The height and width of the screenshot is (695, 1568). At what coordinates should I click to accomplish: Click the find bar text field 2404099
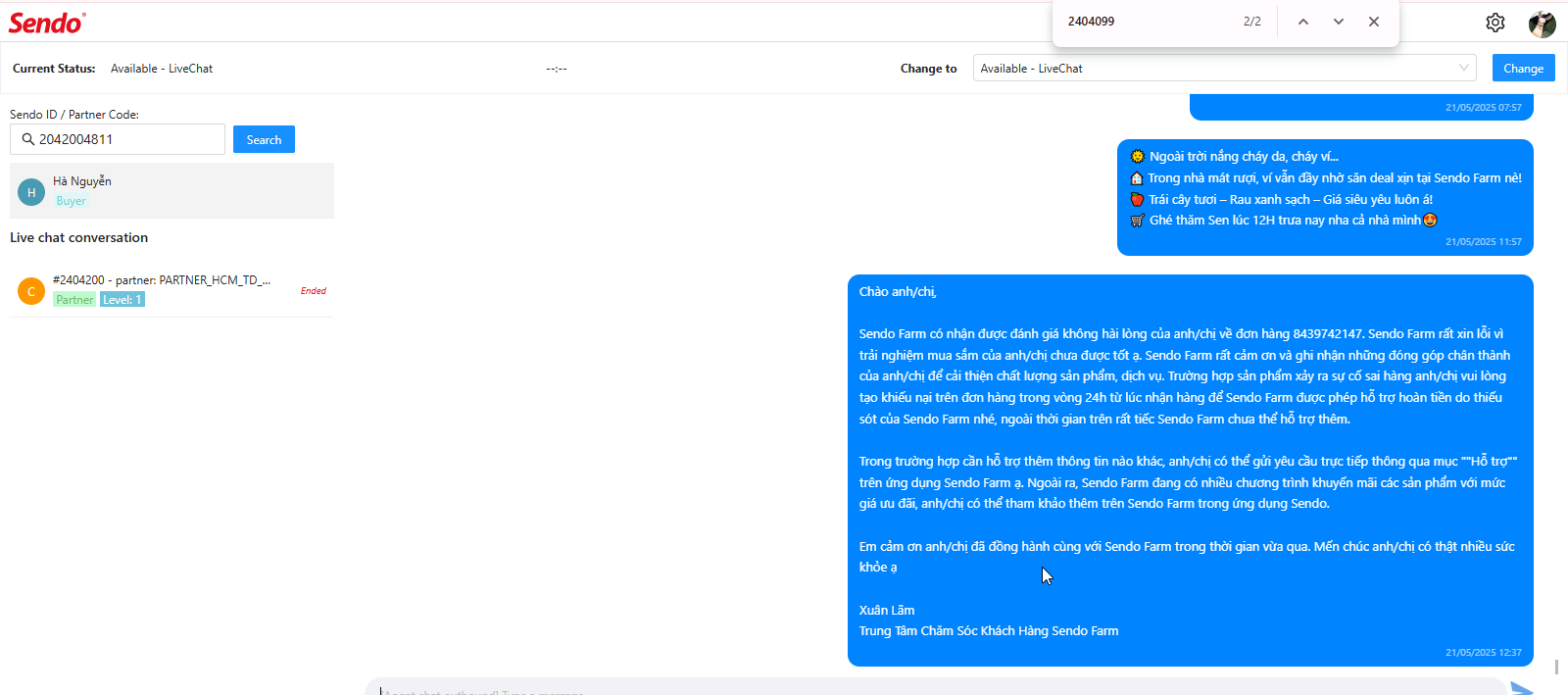(1147, 22)
